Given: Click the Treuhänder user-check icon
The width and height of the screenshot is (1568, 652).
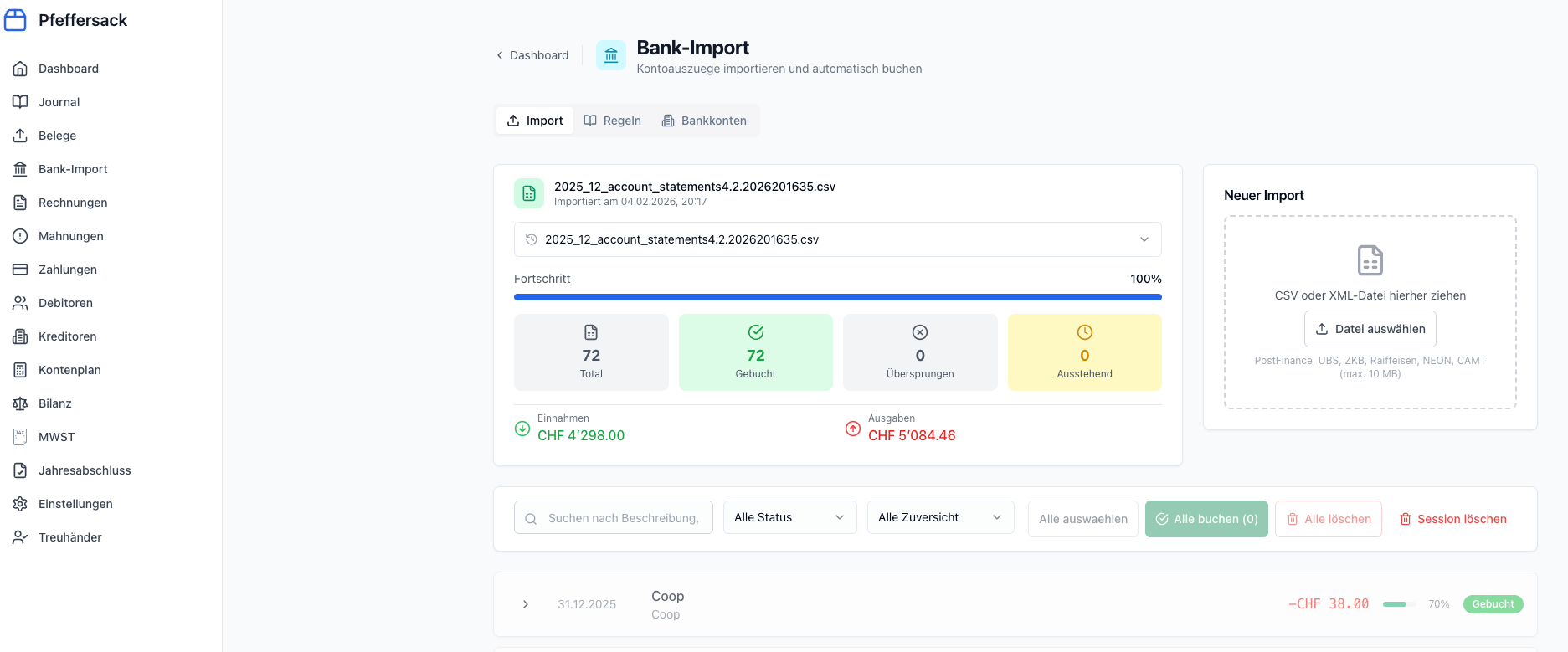Looking at the screenshot, I should click(20, 537).
